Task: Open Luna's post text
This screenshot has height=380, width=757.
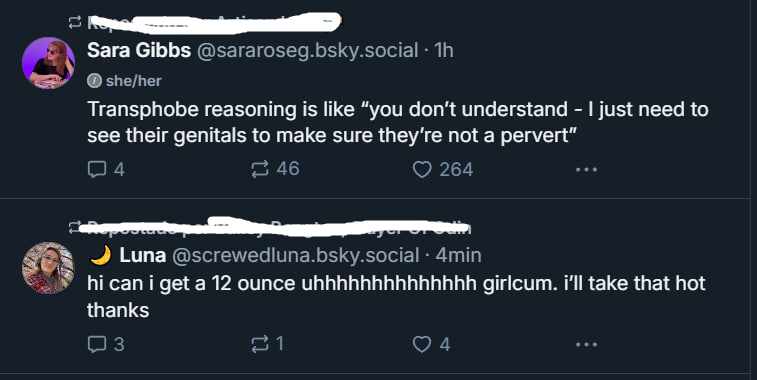Action: pos(396,296)
